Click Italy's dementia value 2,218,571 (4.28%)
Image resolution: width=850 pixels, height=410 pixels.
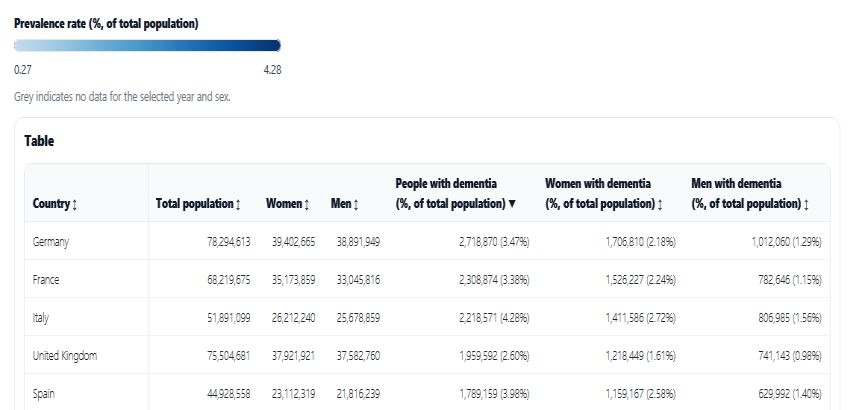(472, 317)
